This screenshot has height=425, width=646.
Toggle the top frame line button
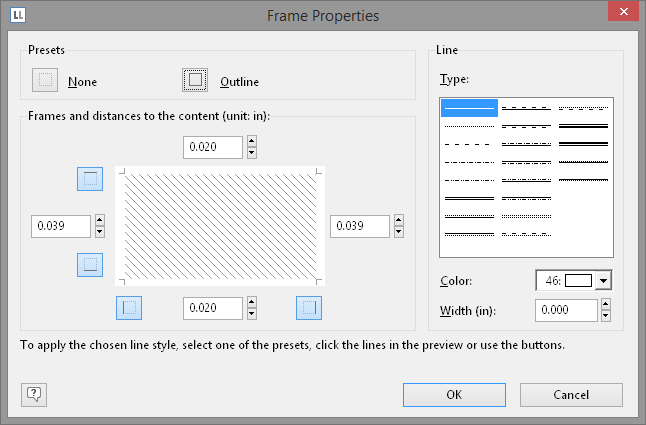[x=90, y=179]
